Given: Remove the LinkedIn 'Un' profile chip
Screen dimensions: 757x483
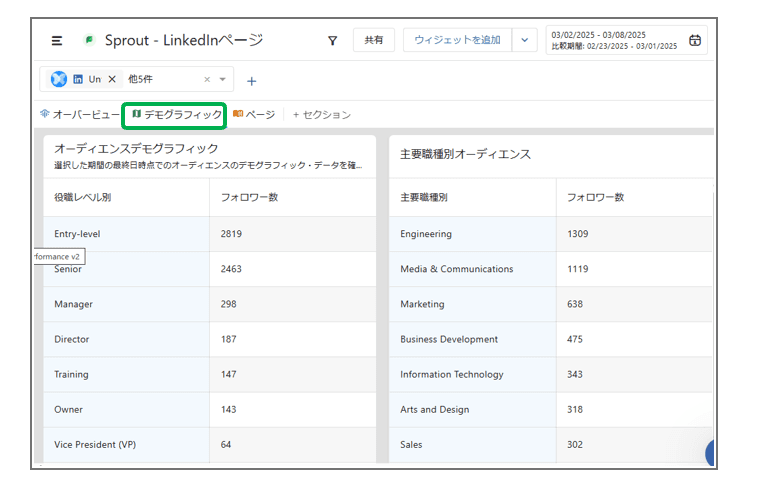Looking at the screenshot, I should [112, 79].
